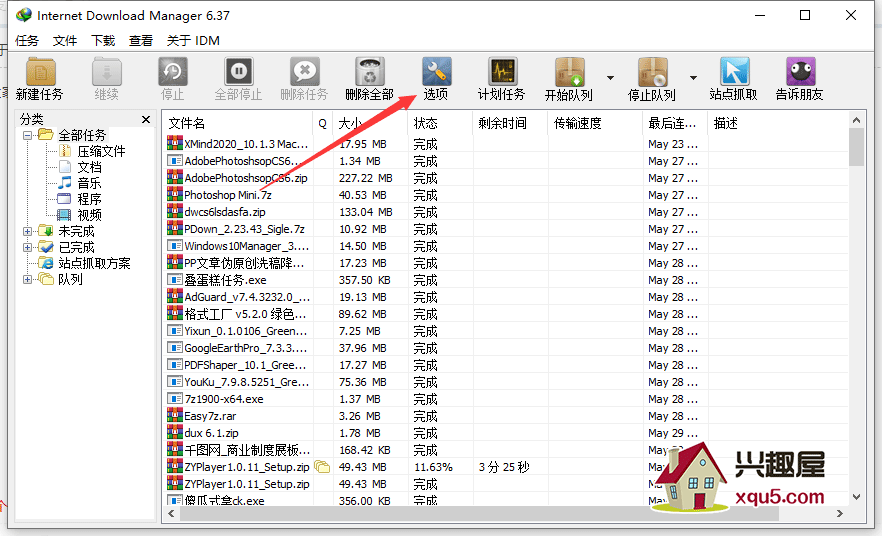This screenshot has width=882, height=536.
Task: Select the PDFShaper_10.1 file row
Action: click(506, 365)
